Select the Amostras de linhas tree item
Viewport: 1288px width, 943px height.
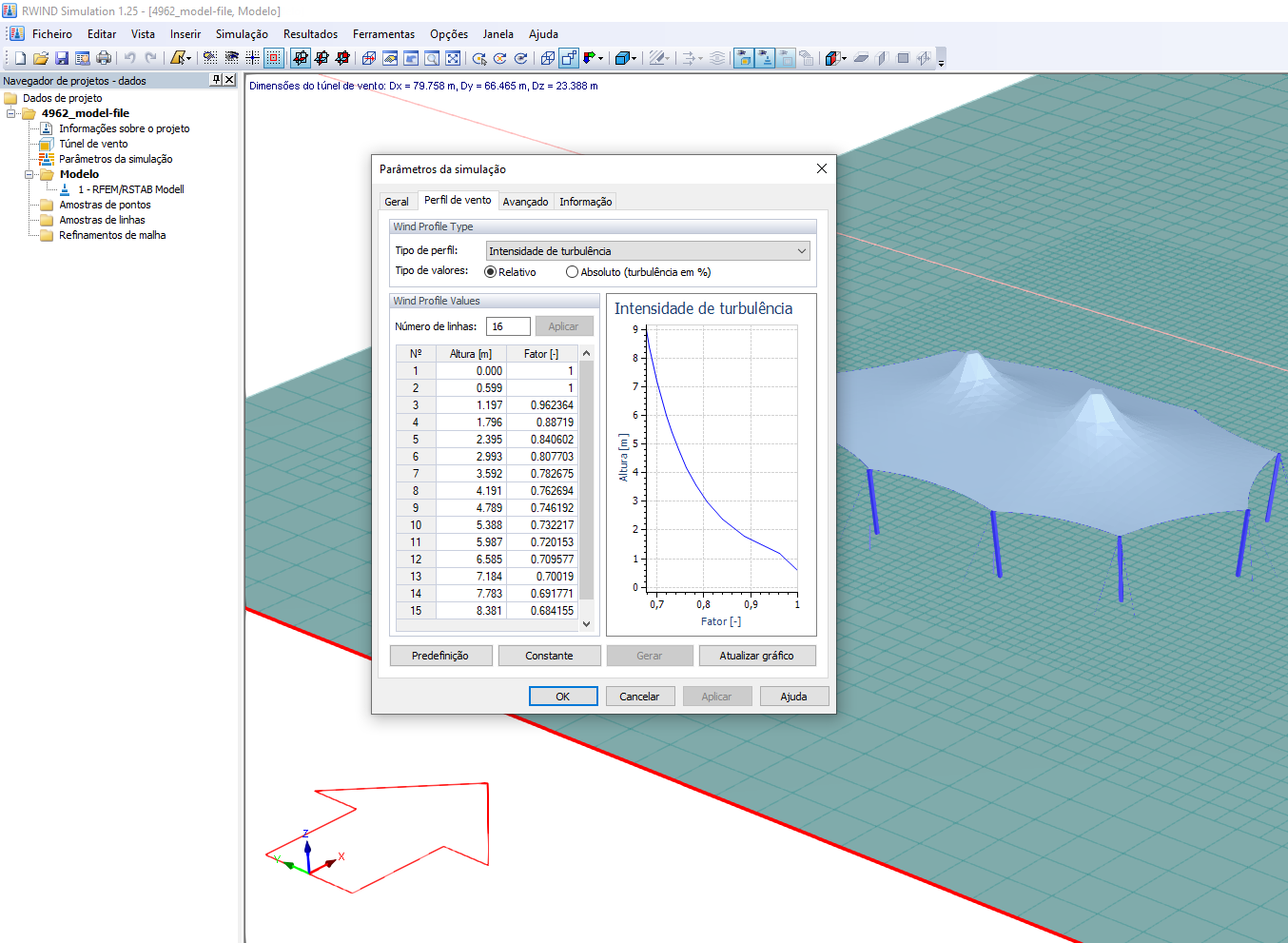point(102,220)
